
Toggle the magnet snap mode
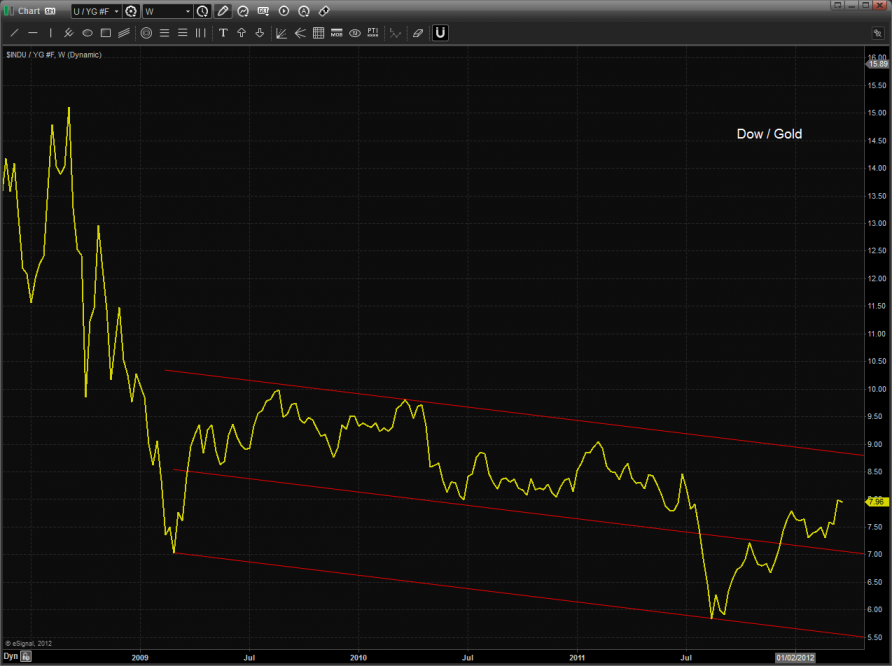[440, 33]
